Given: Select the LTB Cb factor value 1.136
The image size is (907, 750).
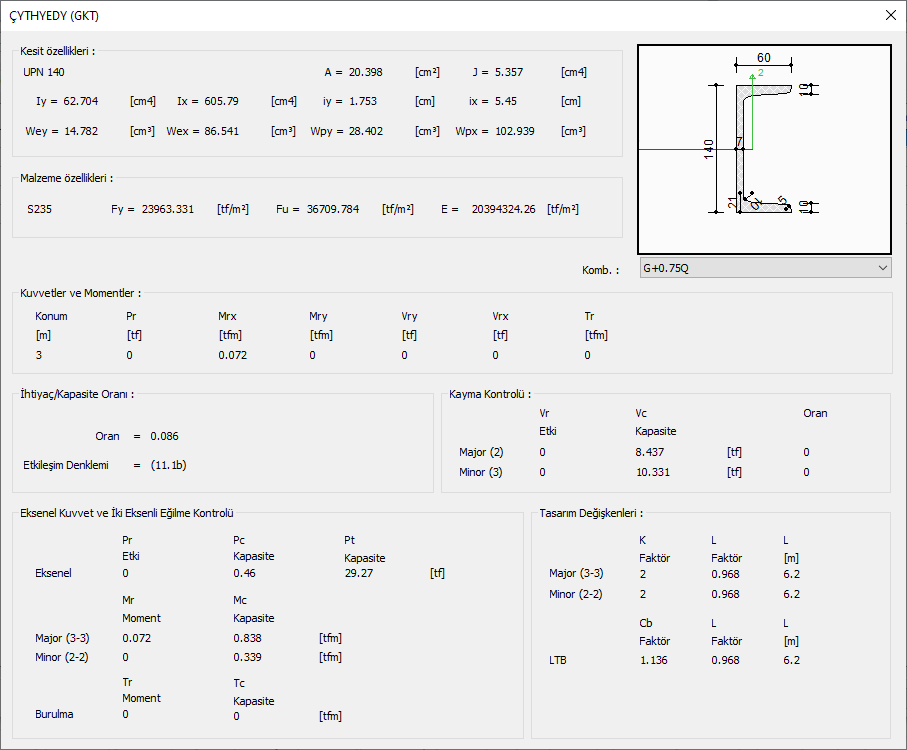Looking at the screenshot, I should tap(653, 660).
